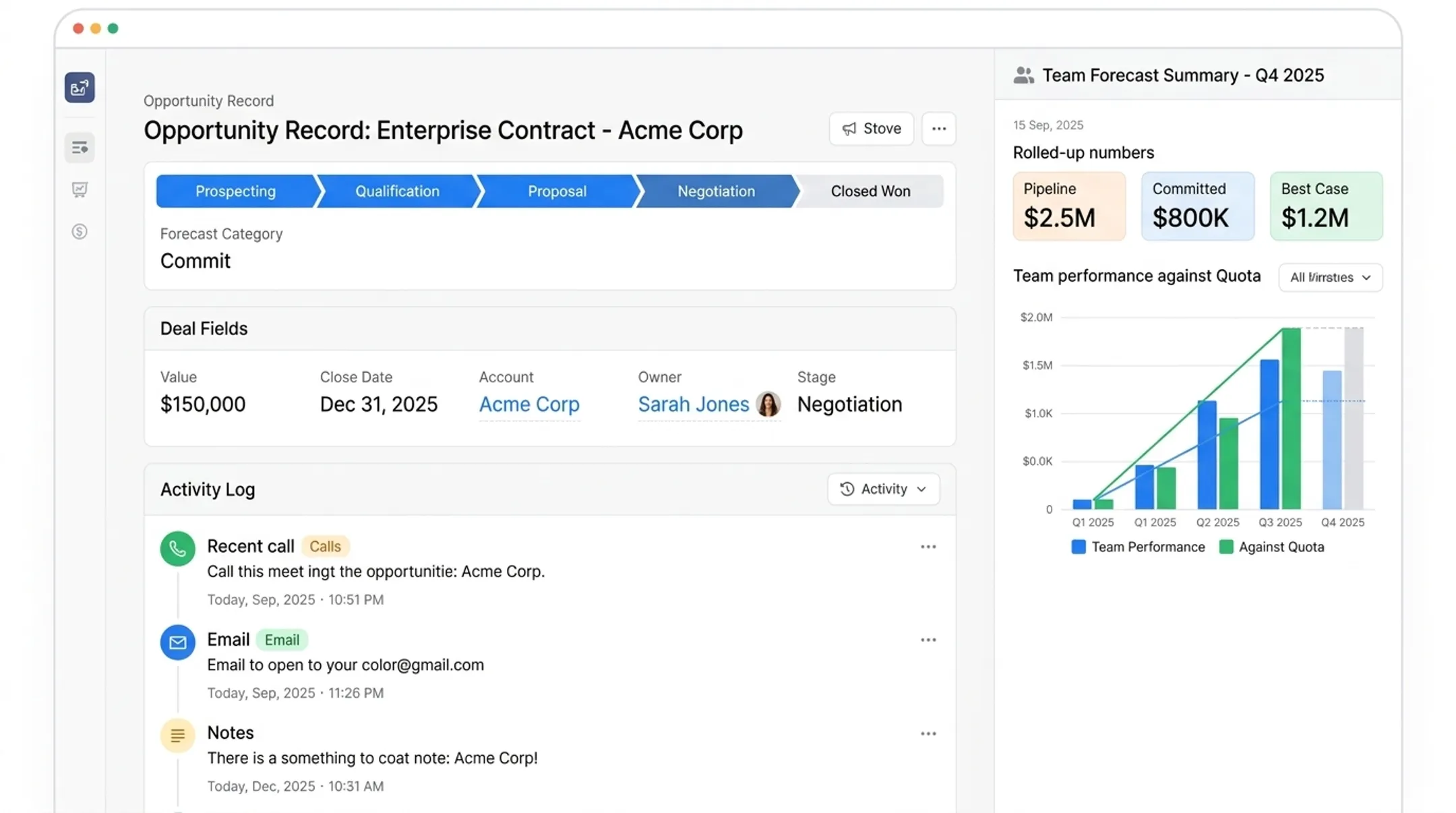This screenshot has height=813, width=1456.
Task: Click the green Email tag badge
Action: [x=282, y=640]
